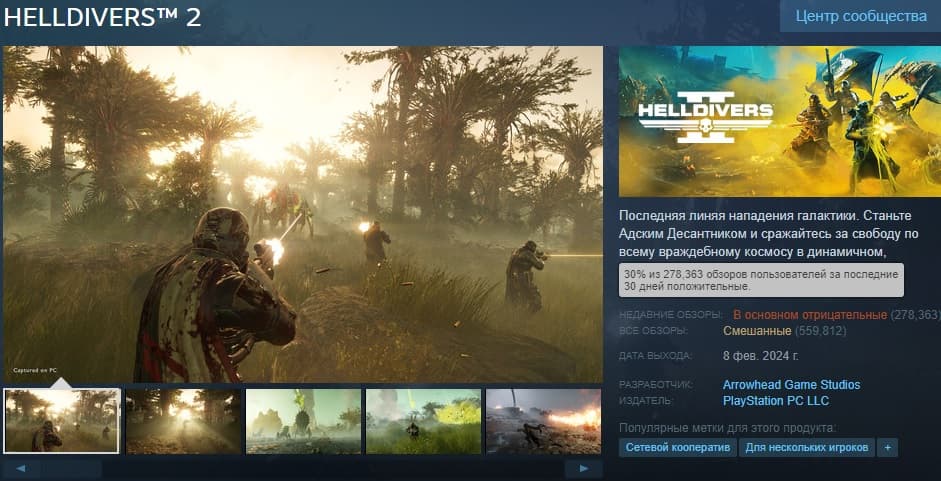The height and width of the screenshot is (481, 941).
Task: Select the Сетевой кооператив tag
Action: tap(678, 447)
